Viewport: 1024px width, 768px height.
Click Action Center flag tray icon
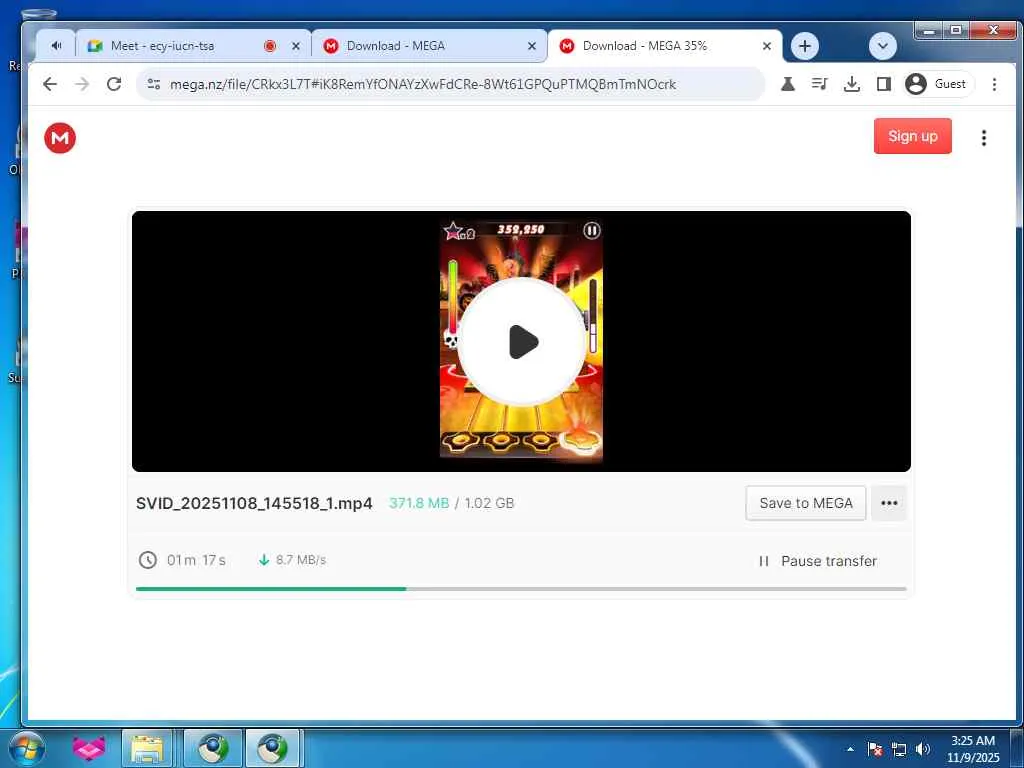[x=875, y=749]
